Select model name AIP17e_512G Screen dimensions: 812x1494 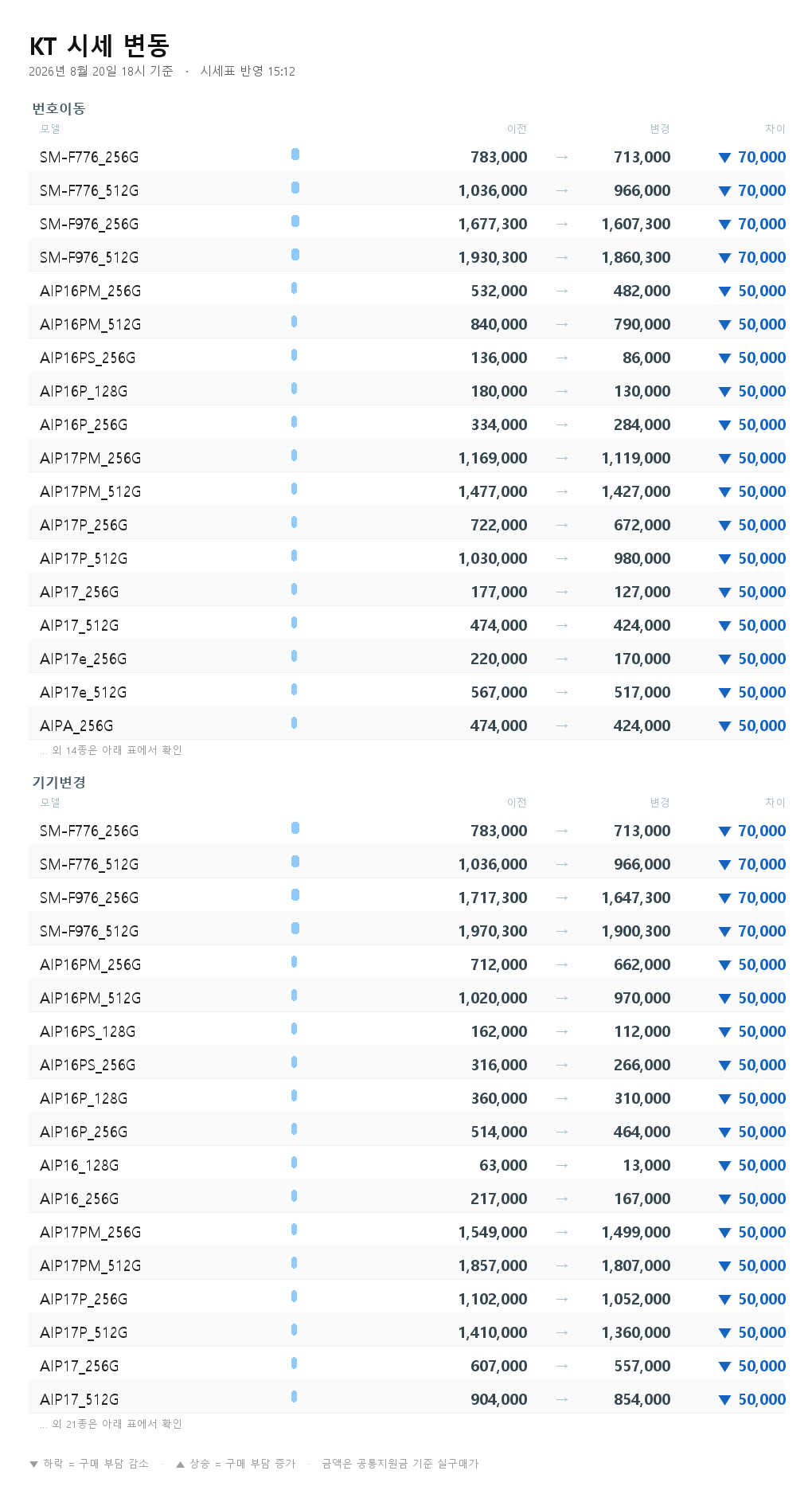(84, 693)
